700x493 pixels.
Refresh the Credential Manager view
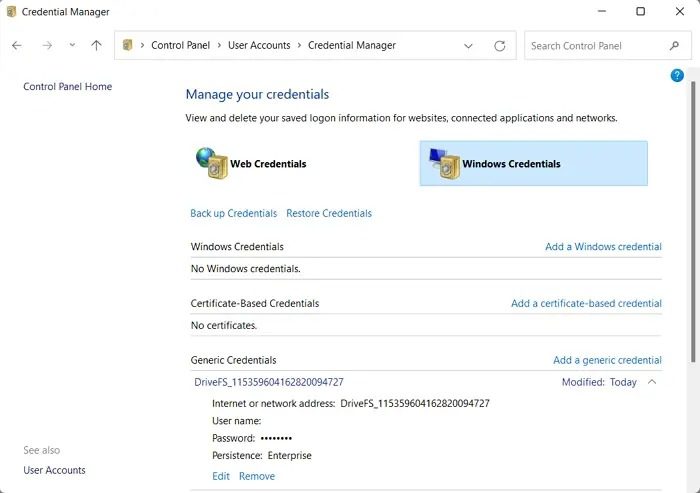point(500,46)
